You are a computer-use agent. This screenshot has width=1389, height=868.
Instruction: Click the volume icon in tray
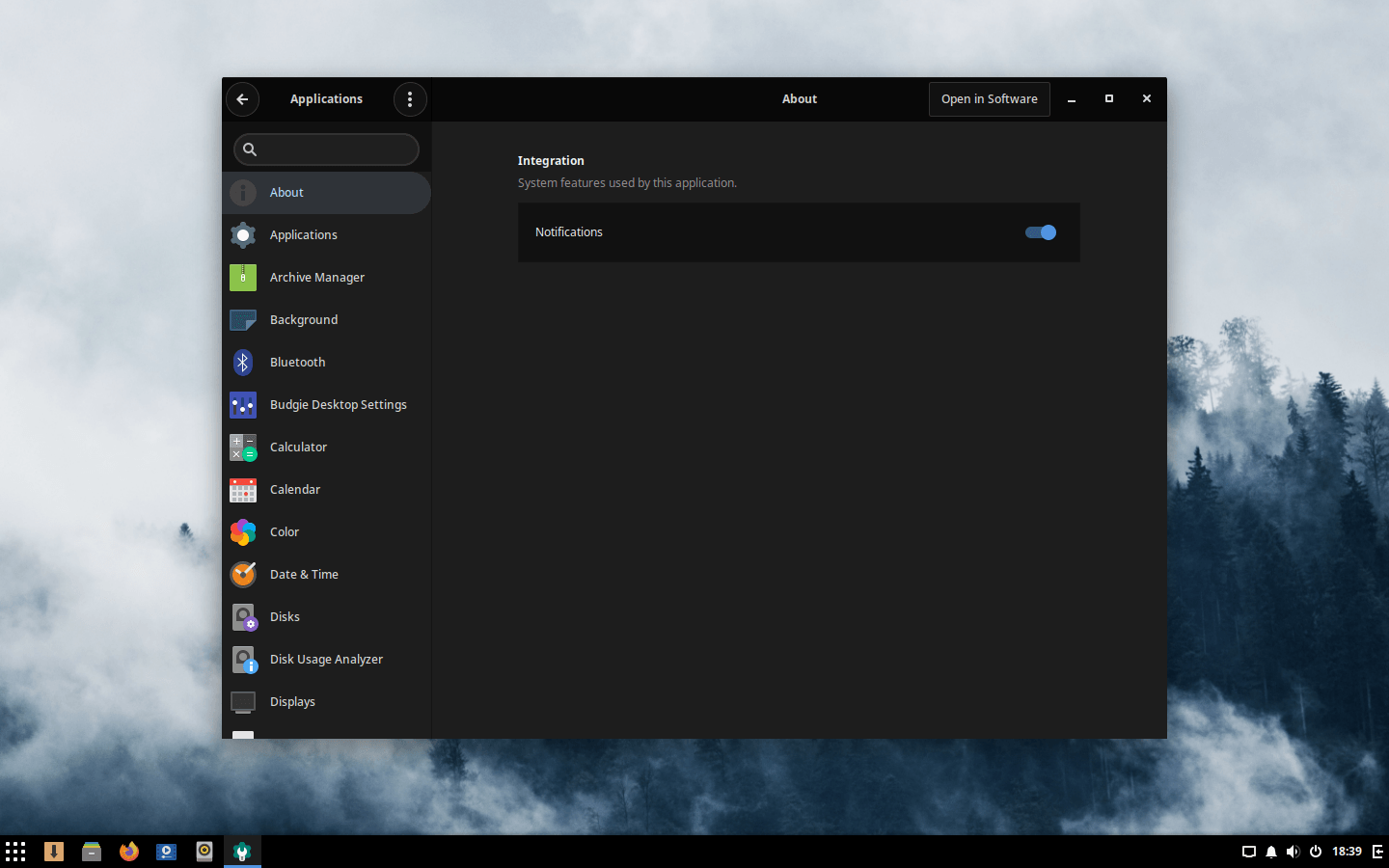[1294, 852]
